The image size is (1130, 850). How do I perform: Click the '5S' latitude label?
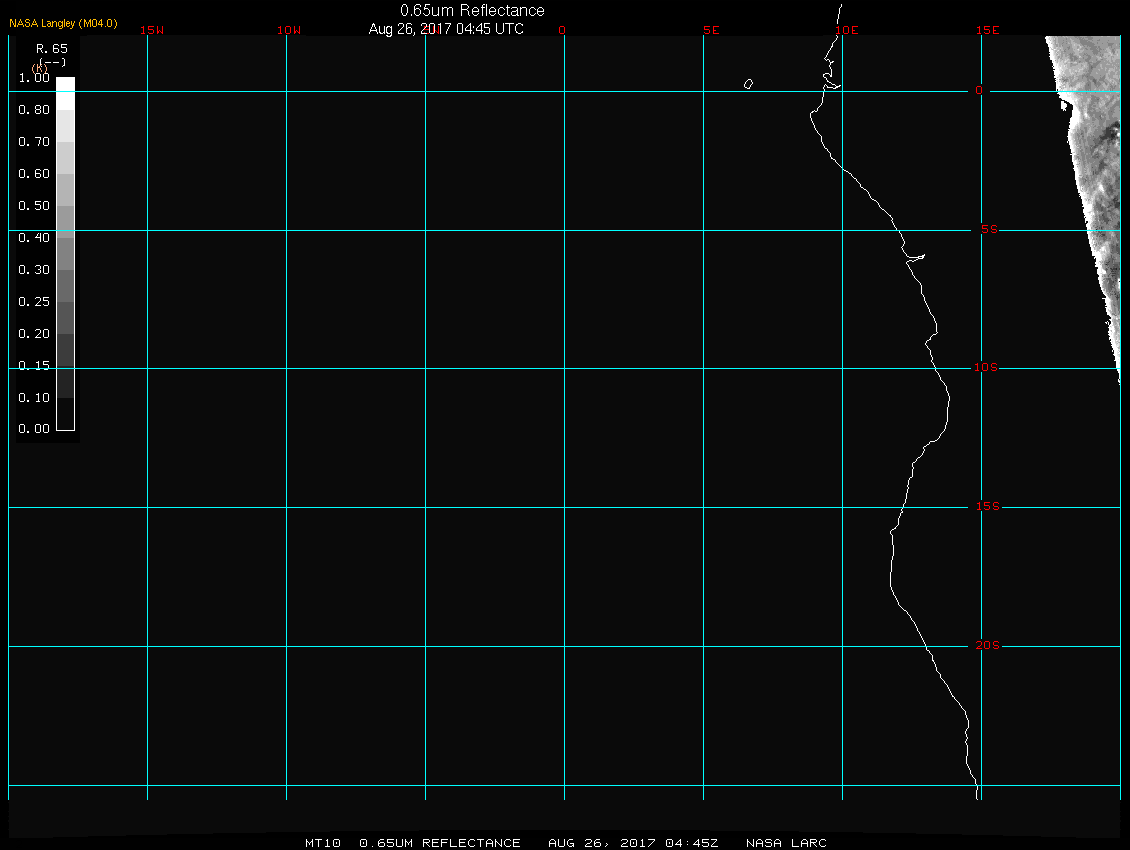[x=989, y=229]
